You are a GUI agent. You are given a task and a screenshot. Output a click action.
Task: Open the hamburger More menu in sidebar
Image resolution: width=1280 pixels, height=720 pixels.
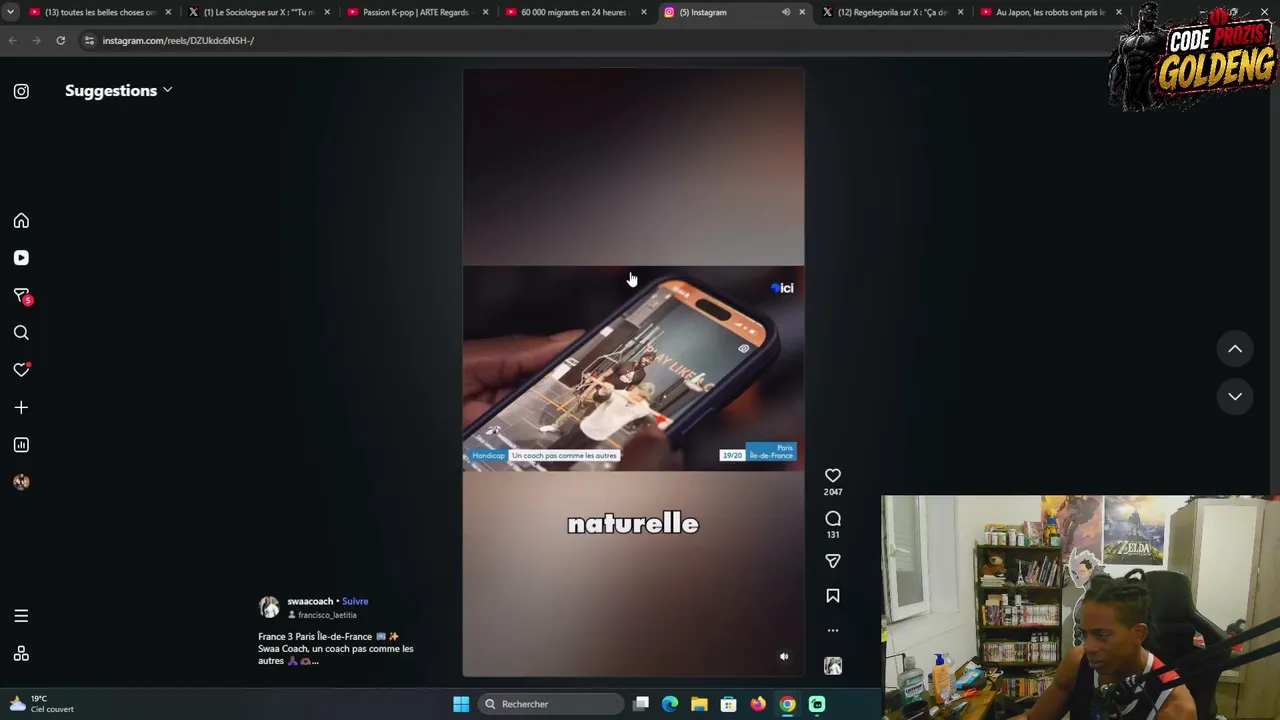click(x=21, y=616)
